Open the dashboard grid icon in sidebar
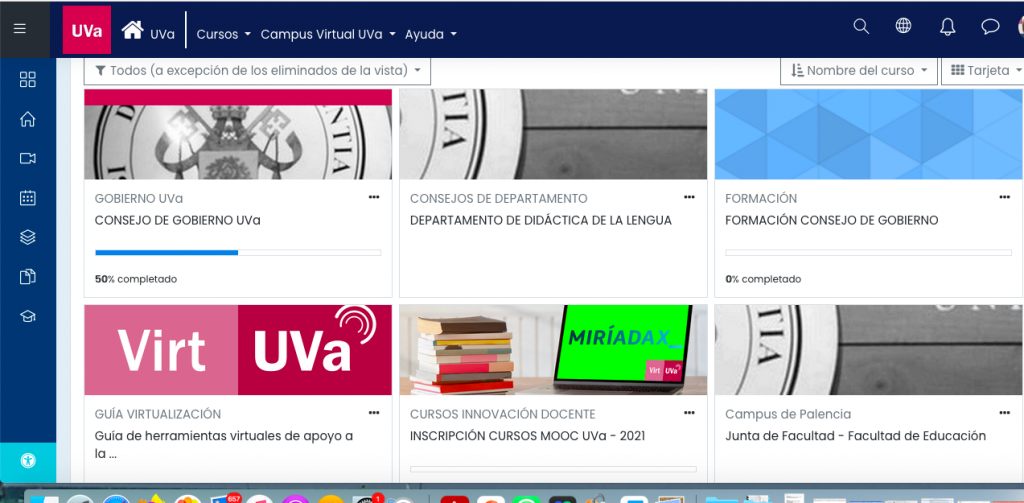 click(27, 80)
